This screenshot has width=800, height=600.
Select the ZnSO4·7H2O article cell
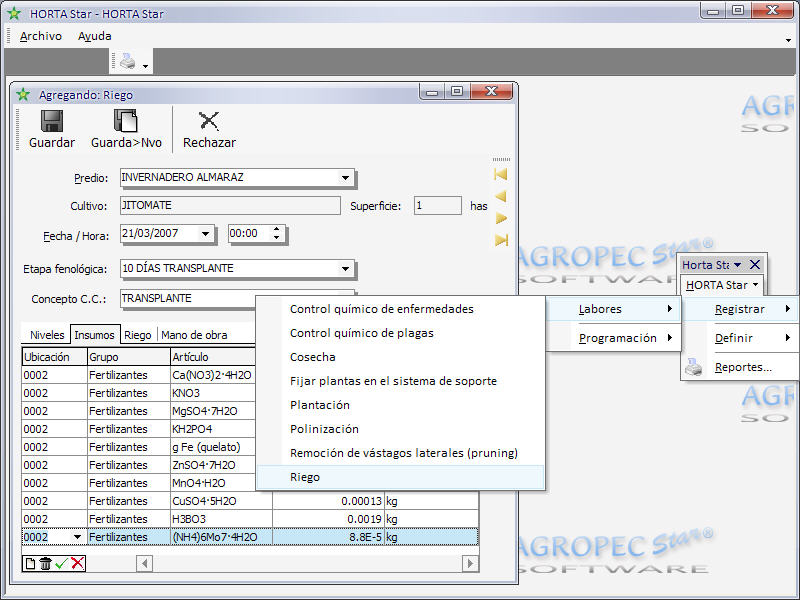pos(213,465)
